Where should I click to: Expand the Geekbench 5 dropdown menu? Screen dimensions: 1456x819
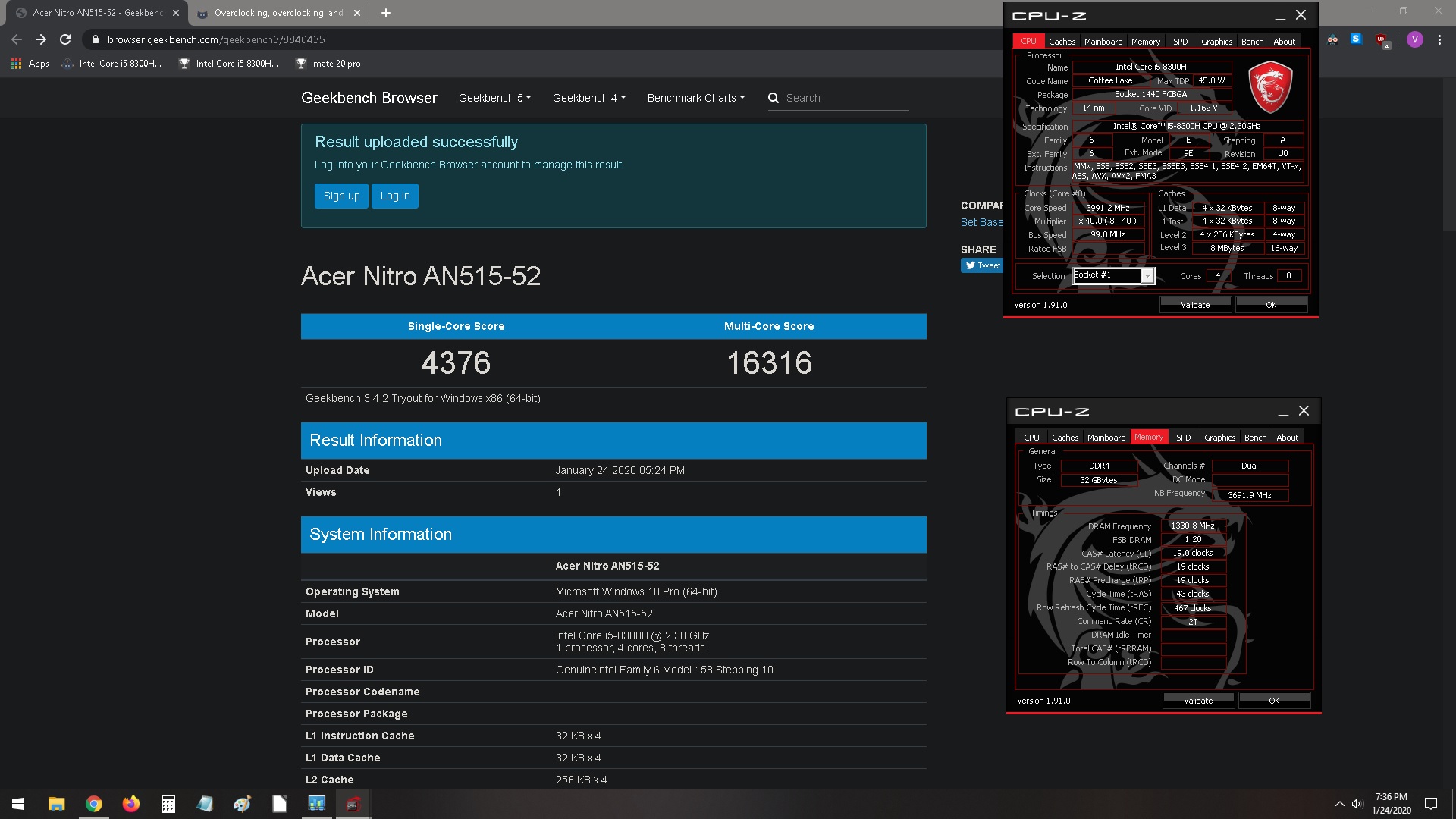click(x=494, y=98)
